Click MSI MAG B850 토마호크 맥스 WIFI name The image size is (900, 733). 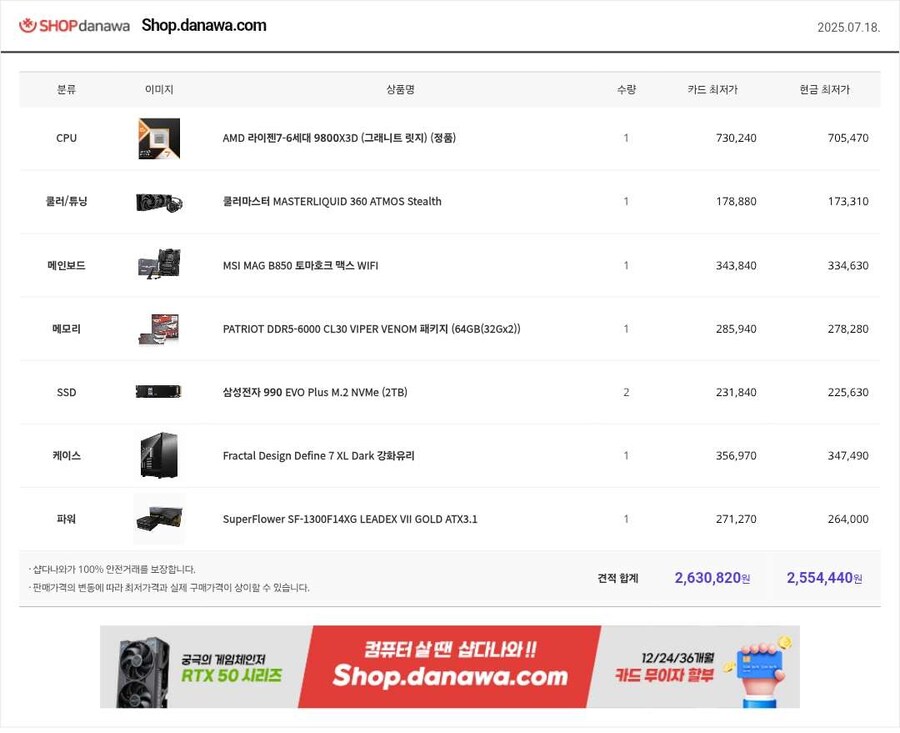(300, 266)
